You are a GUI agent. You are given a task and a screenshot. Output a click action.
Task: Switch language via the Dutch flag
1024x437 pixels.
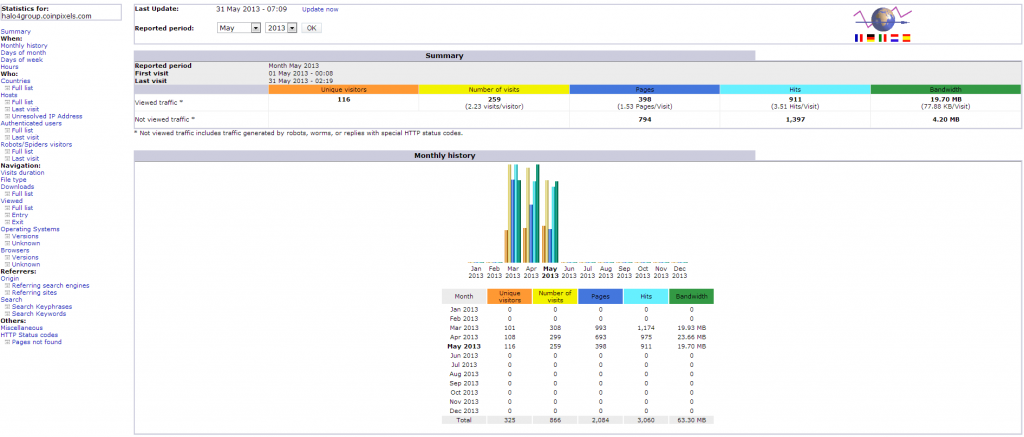(x=894, y=39)
